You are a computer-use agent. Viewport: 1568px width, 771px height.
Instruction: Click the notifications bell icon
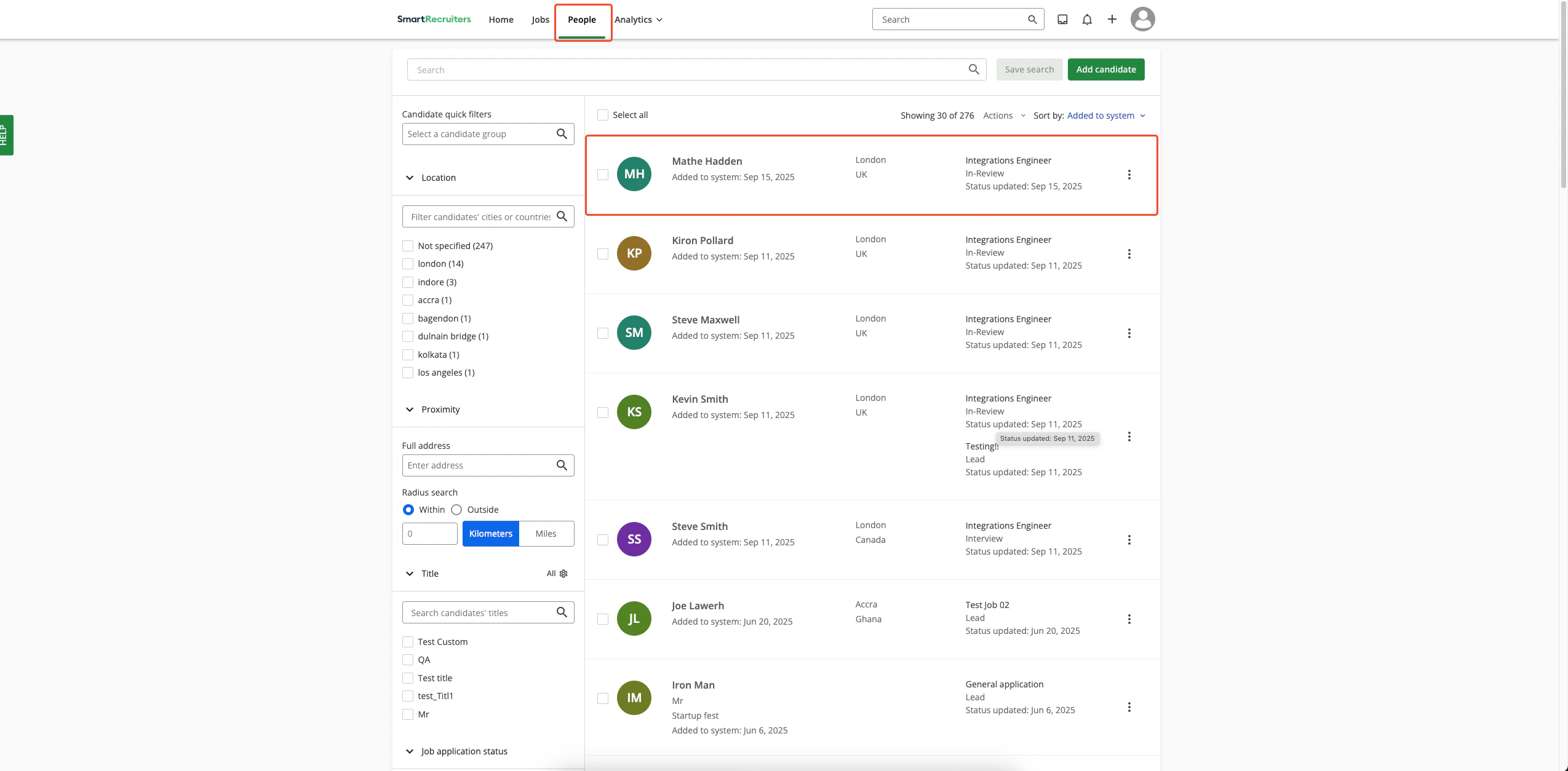(x=1087, y=20)
